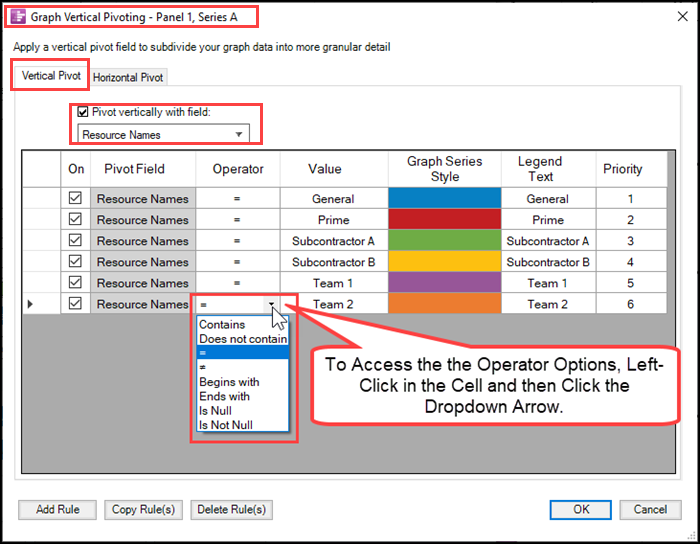700x544 pixels.
Task: Choose Is Not Null operator
Action: coord(243,425)
